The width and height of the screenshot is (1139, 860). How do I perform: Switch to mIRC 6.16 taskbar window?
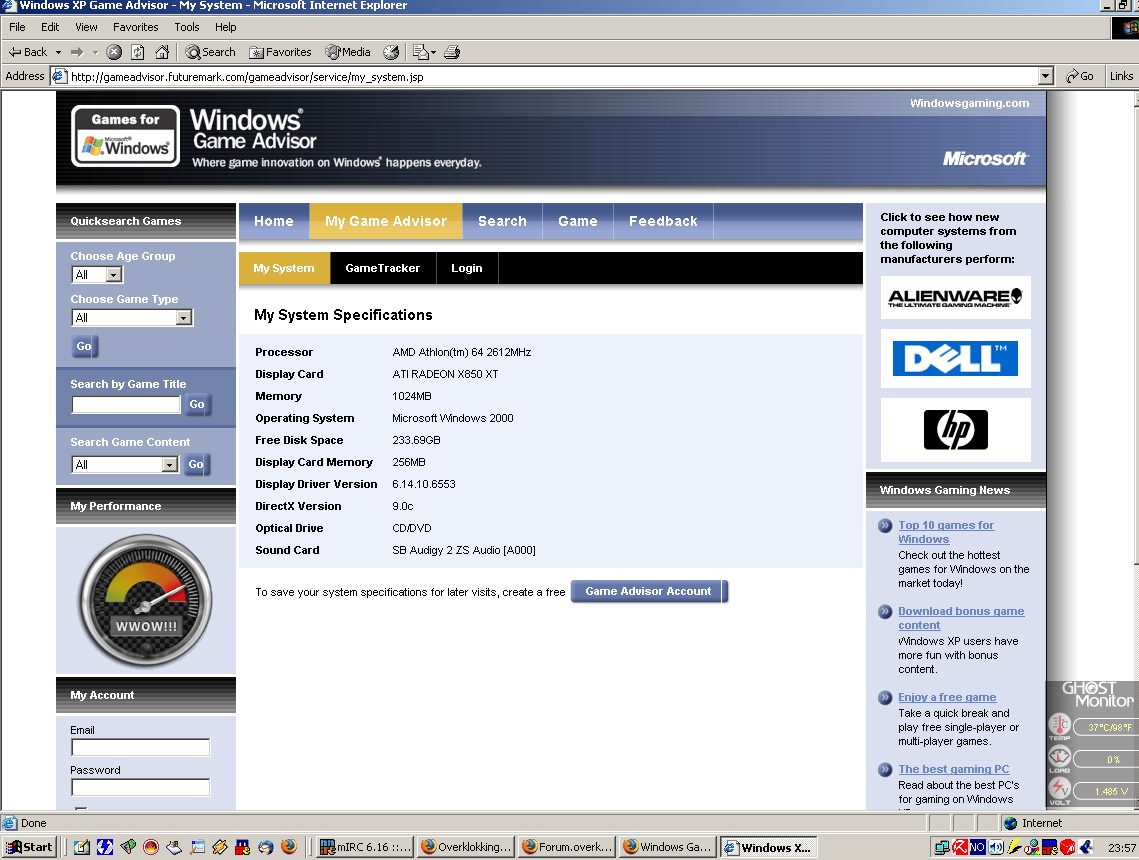365,847
